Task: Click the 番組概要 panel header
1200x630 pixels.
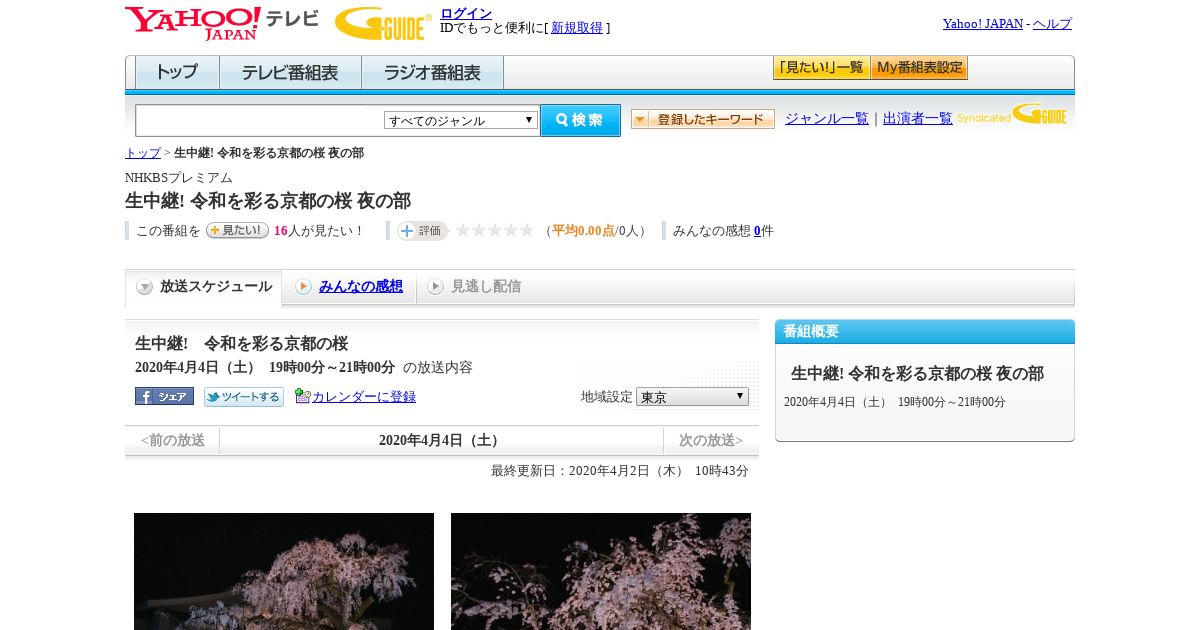Action: pyautogui.click(x=925, y=332)
